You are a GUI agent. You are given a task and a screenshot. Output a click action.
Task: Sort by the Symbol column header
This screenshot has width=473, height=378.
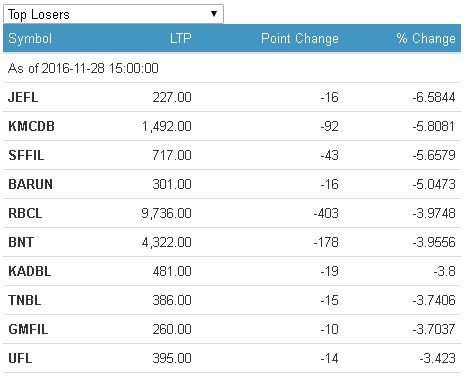coord(30,38)
